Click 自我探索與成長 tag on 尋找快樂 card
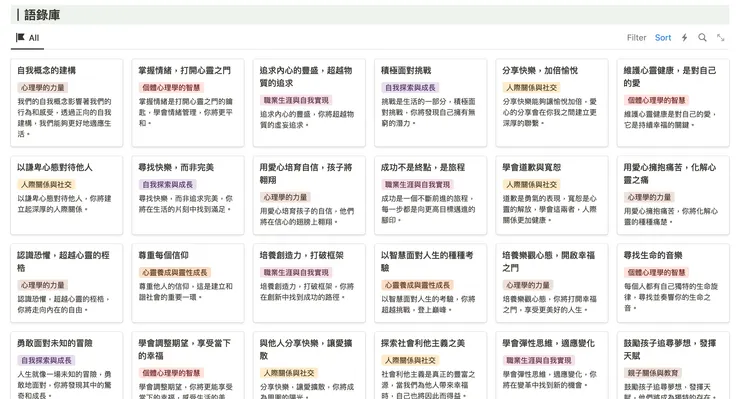740x399 pixels. tap(168, 185)
